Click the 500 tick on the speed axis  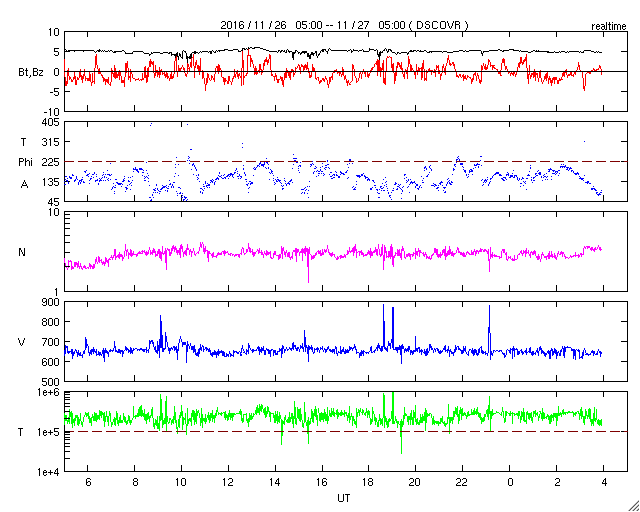52,382
